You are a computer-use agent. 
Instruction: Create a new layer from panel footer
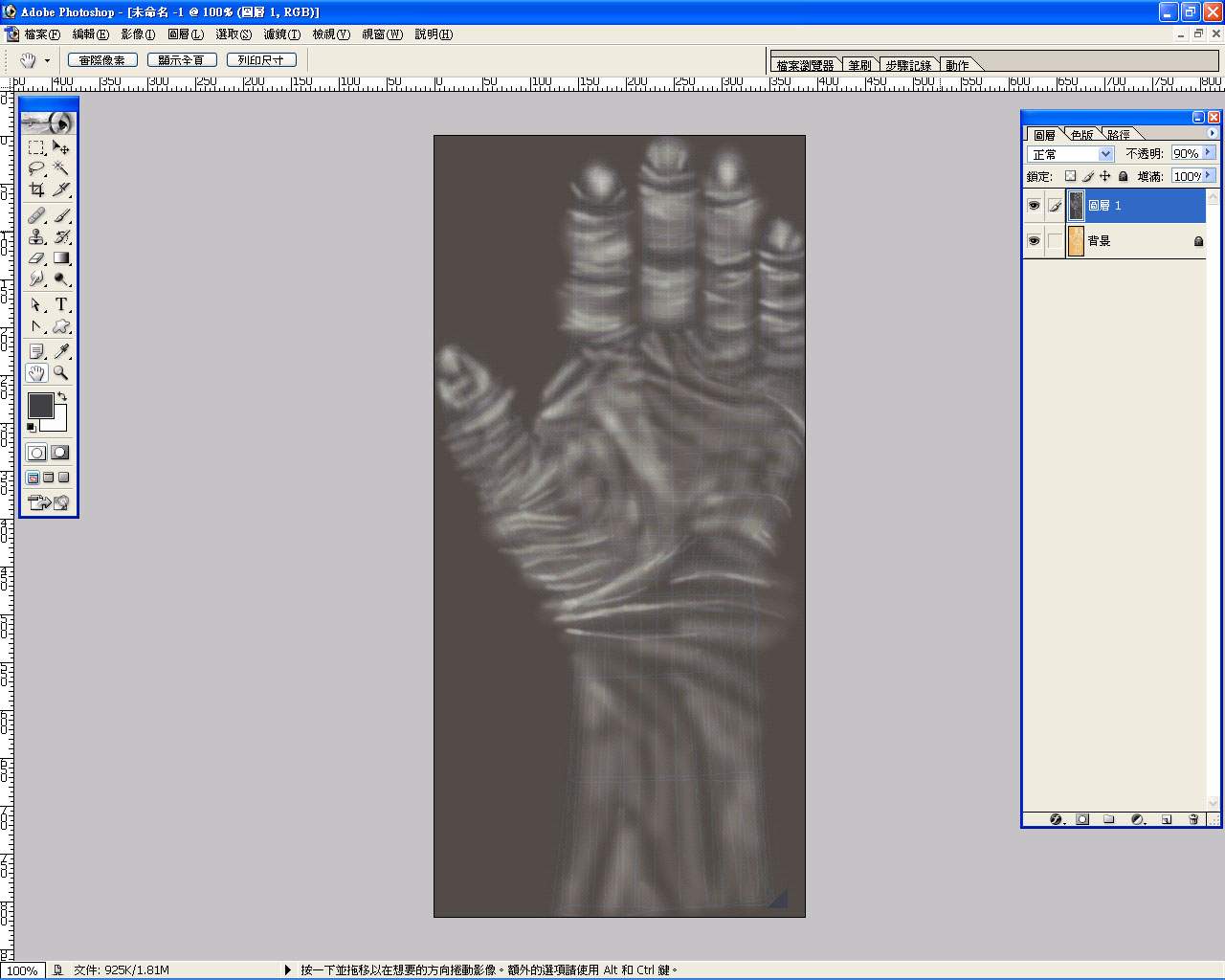[x=1167, y=819]
